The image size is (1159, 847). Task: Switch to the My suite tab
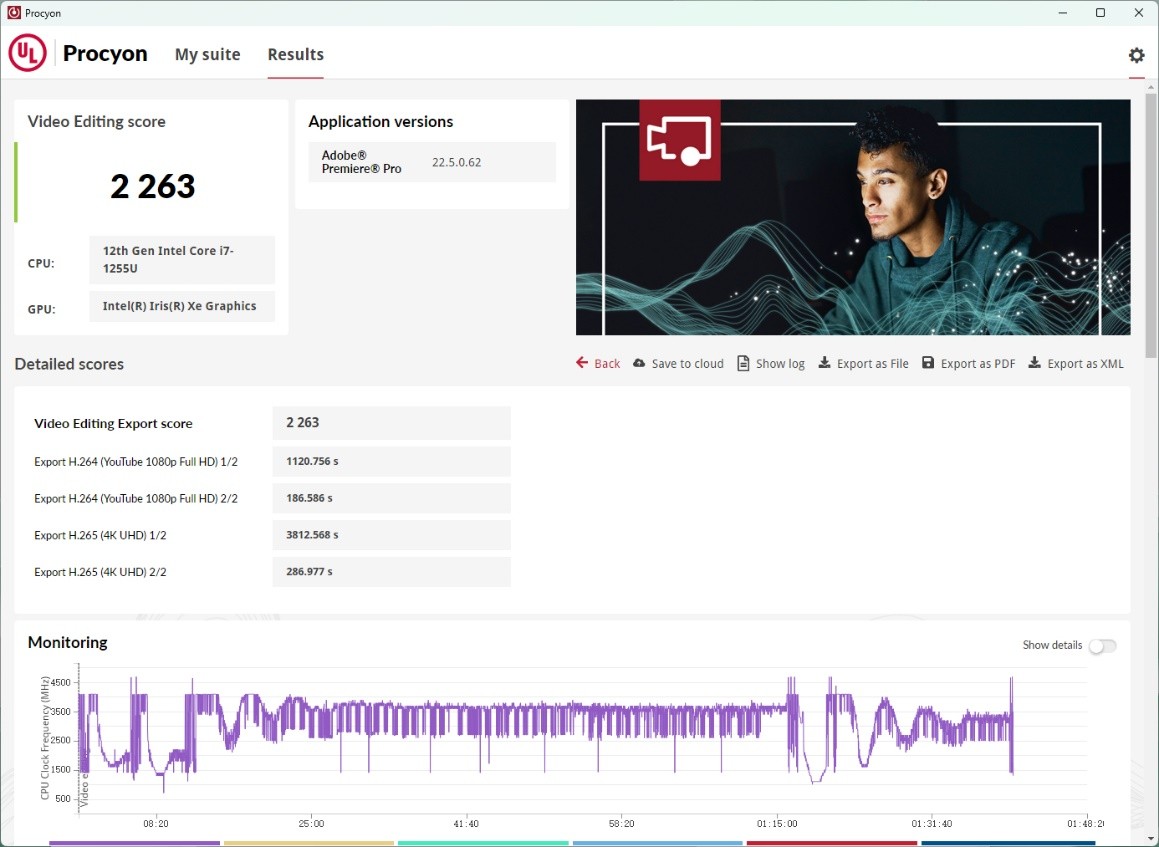pos(207,54)
